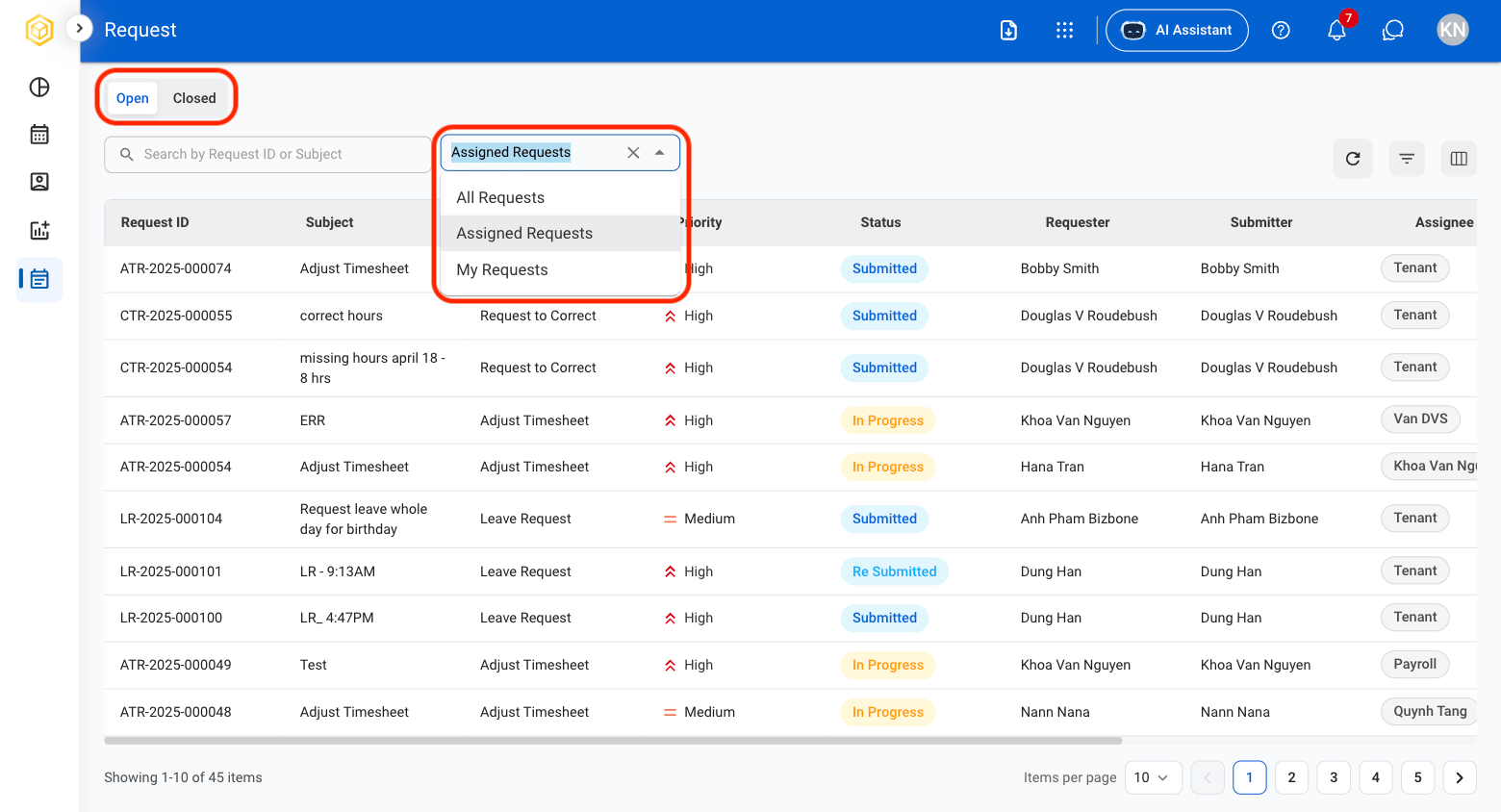Go to page 5
Viewport: 1501px width, 812px height.
coord(1417,777)
